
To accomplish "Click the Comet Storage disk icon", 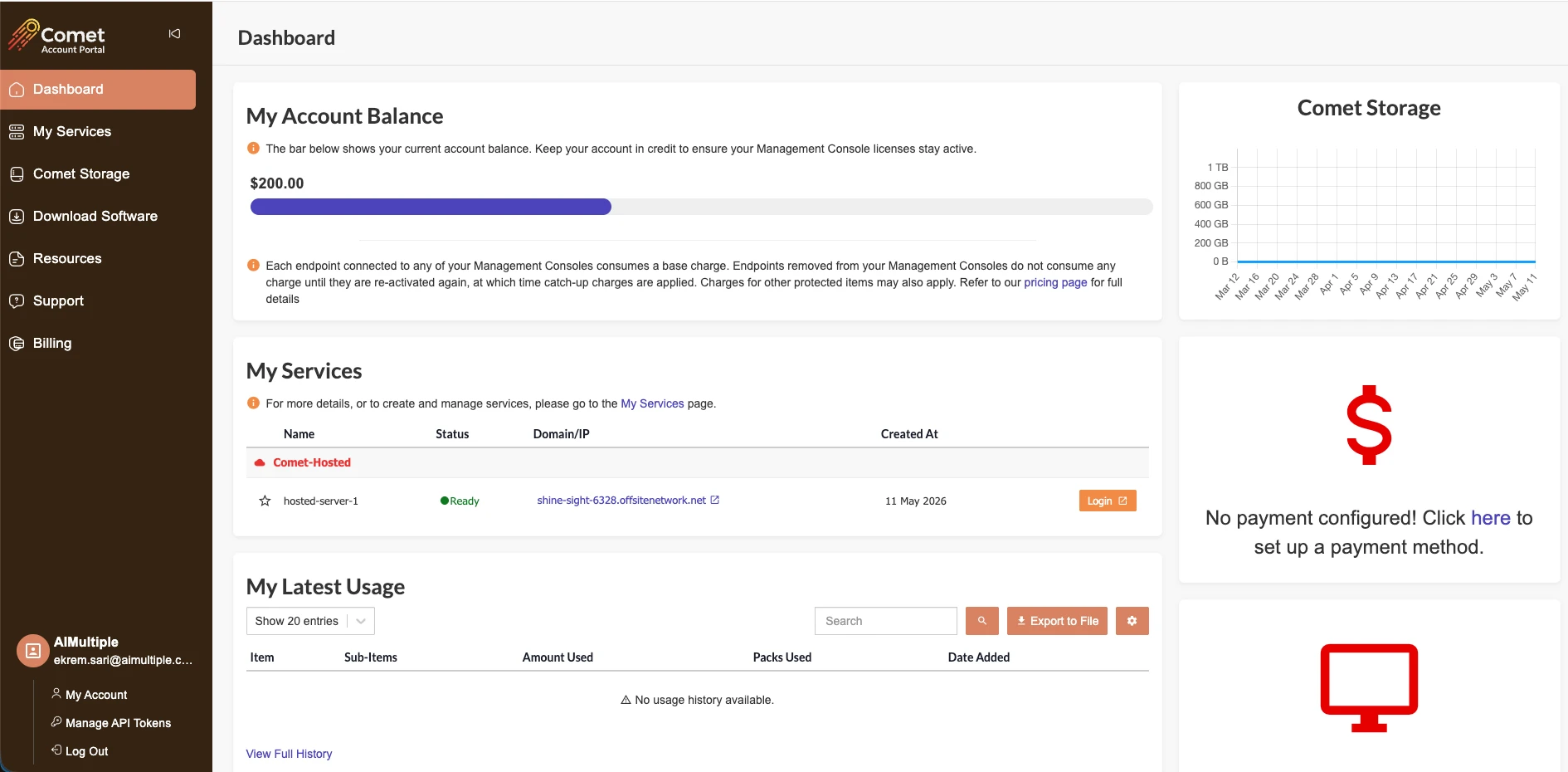I will [x=17, y=174].
